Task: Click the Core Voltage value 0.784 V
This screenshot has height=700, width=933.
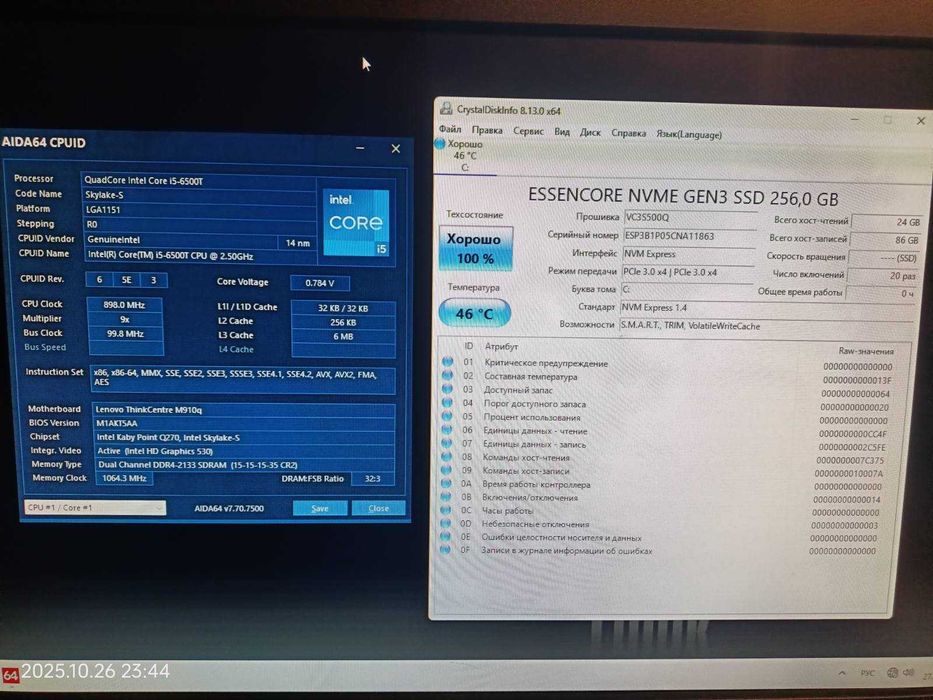Action: pos(320,283)
